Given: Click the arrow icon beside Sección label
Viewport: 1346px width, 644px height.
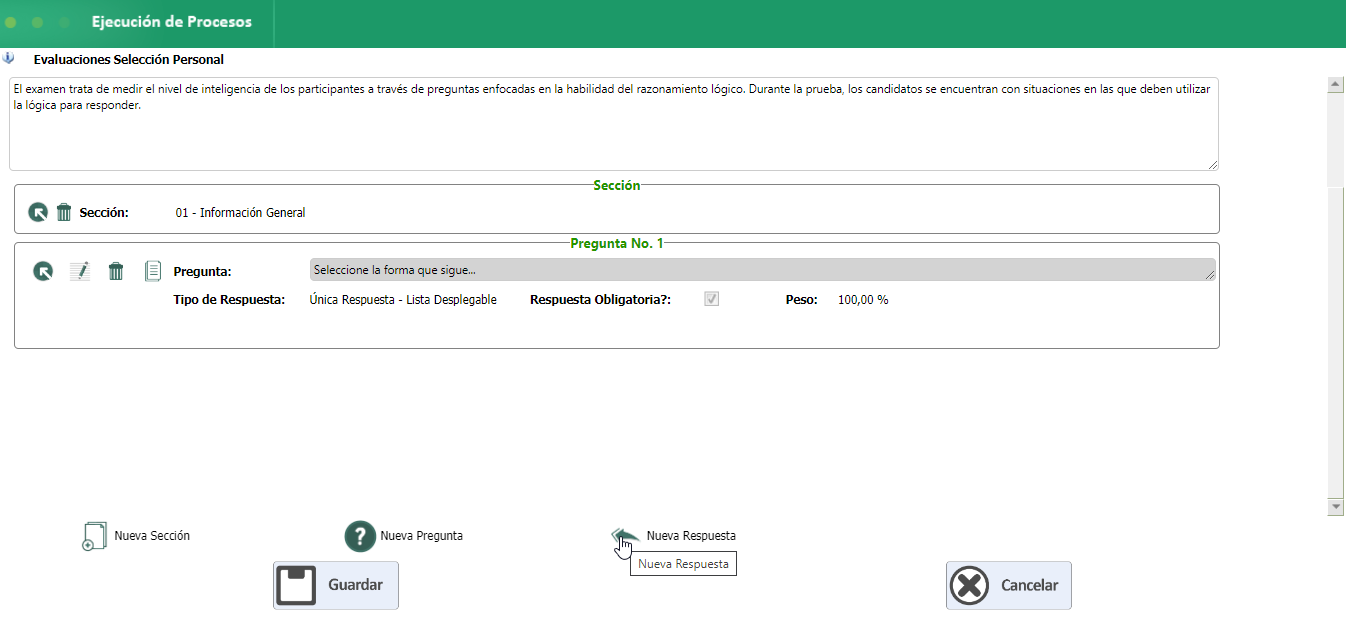Looking at the screenshot, I should 38,212.
